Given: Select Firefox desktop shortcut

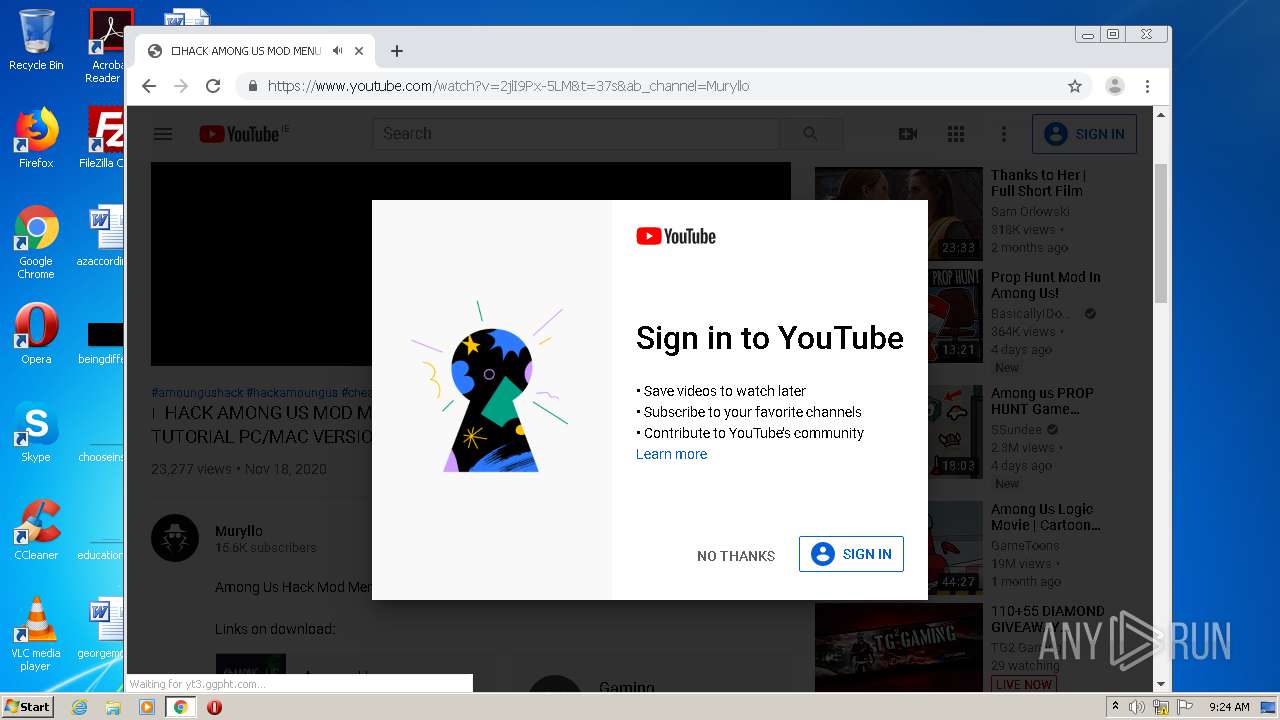Looking at the screenshot, I should [x=36, y=138].
